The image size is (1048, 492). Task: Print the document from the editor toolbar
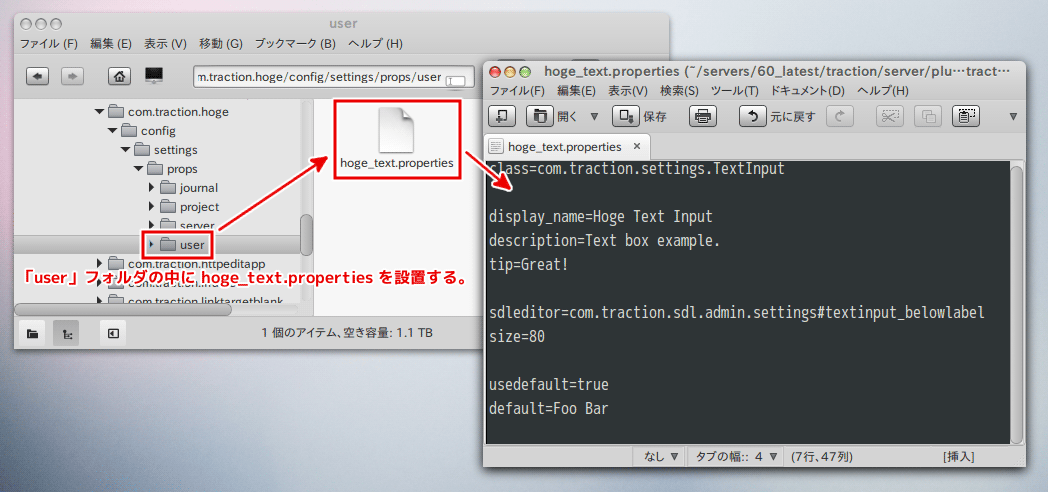[x=702, y=116]
